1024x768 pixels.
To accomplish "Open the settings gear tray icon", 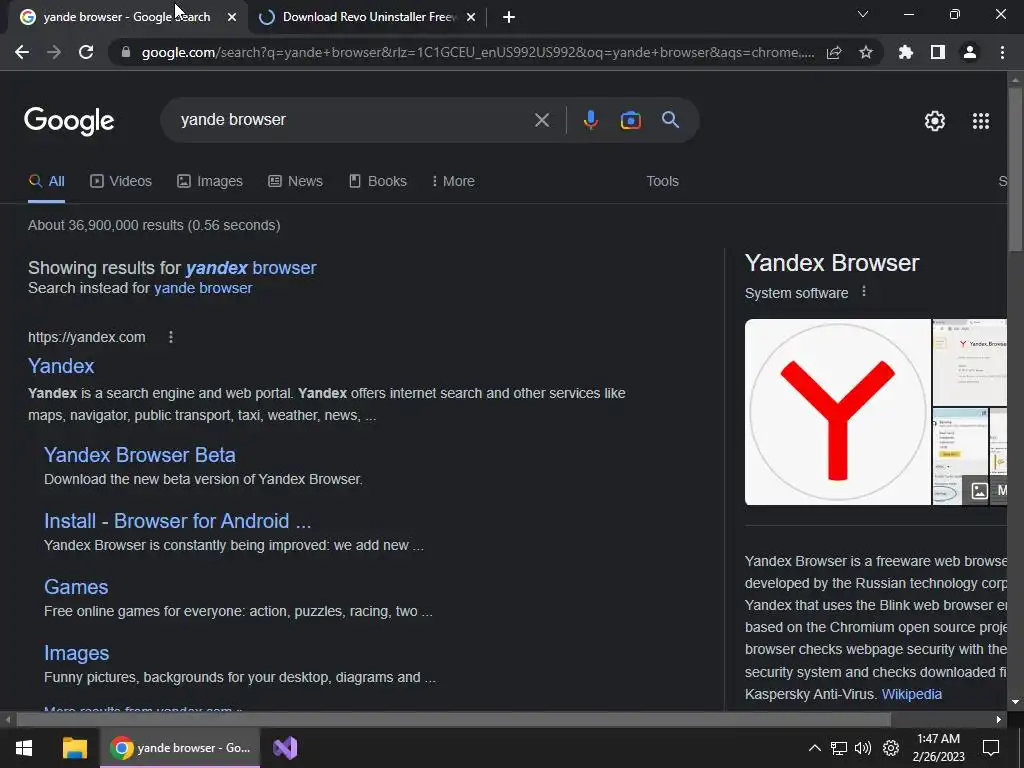I will (891, 748).
